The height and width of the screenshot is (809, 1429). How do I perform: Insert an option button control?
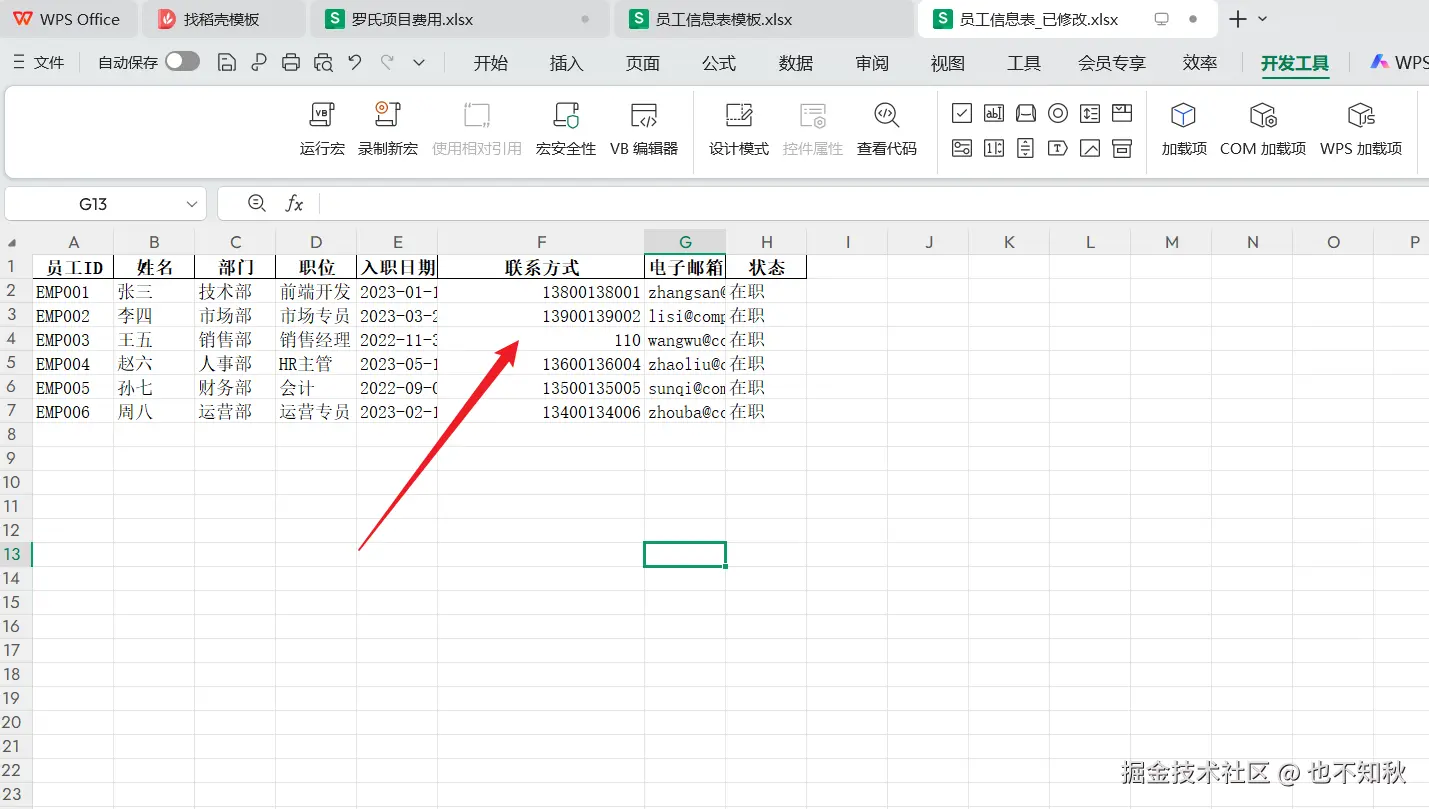(x=1058, y=113)
